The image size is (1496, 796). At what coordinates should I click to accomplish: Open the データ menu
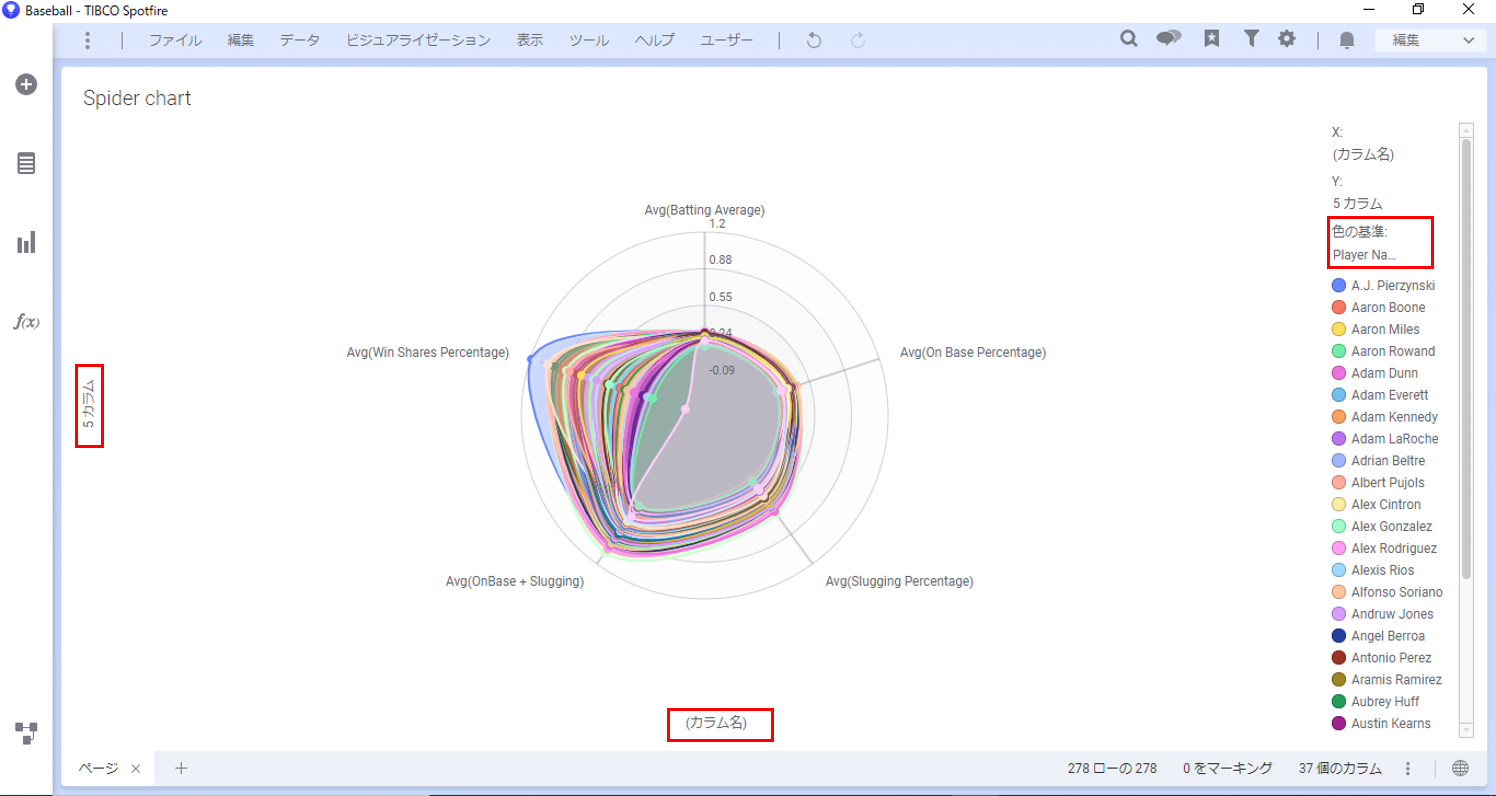coord(300,40)
